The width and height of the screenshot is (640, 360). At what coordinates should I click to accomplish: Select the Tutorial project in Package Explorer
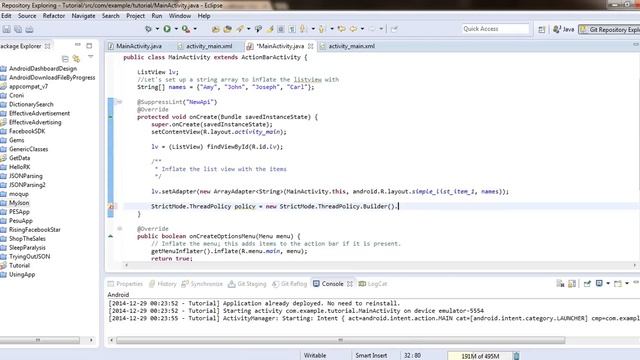19,265
